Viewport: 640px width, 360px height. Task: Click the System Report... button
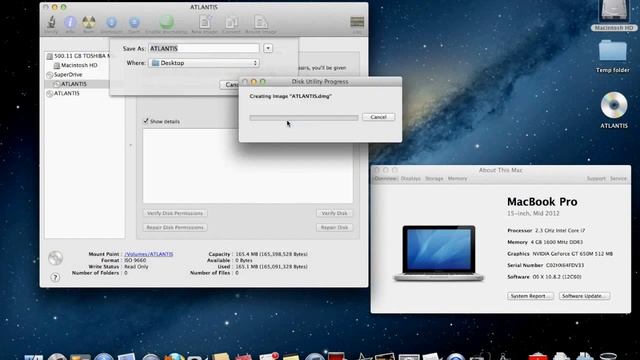(x=530, y=296)
